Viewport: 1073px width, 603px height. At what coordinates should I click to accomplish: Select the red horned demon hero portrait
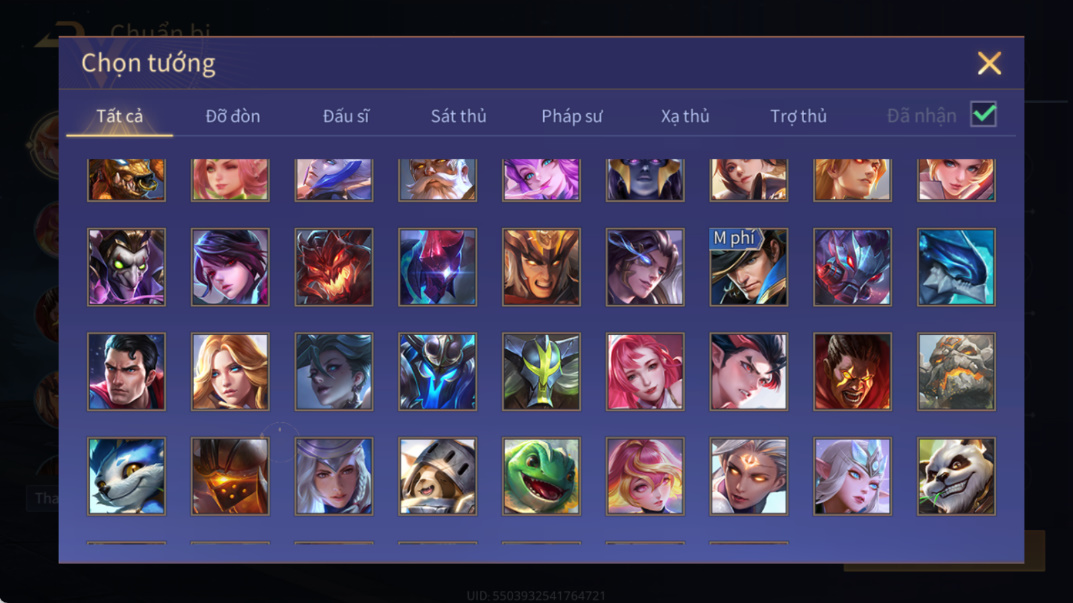[x=334, y=267]
